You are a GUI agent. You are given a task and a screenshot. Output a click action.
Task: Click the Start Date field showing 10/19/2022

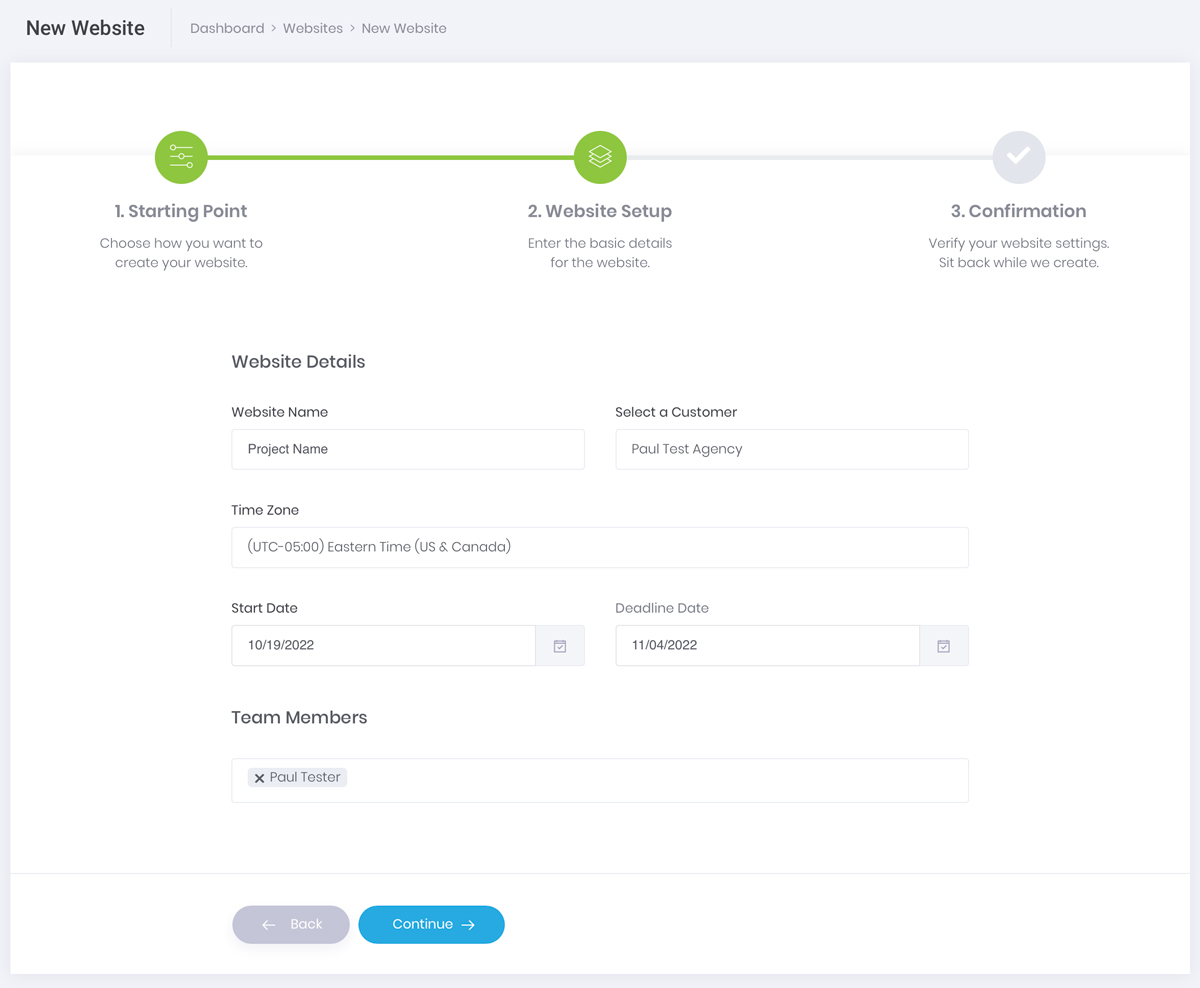click(x=383, y=646)
